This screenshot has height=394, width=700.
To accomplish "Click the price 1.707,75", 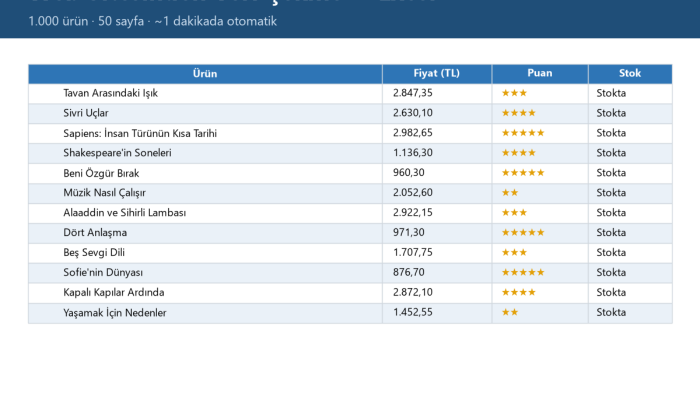I will (412, 253).
